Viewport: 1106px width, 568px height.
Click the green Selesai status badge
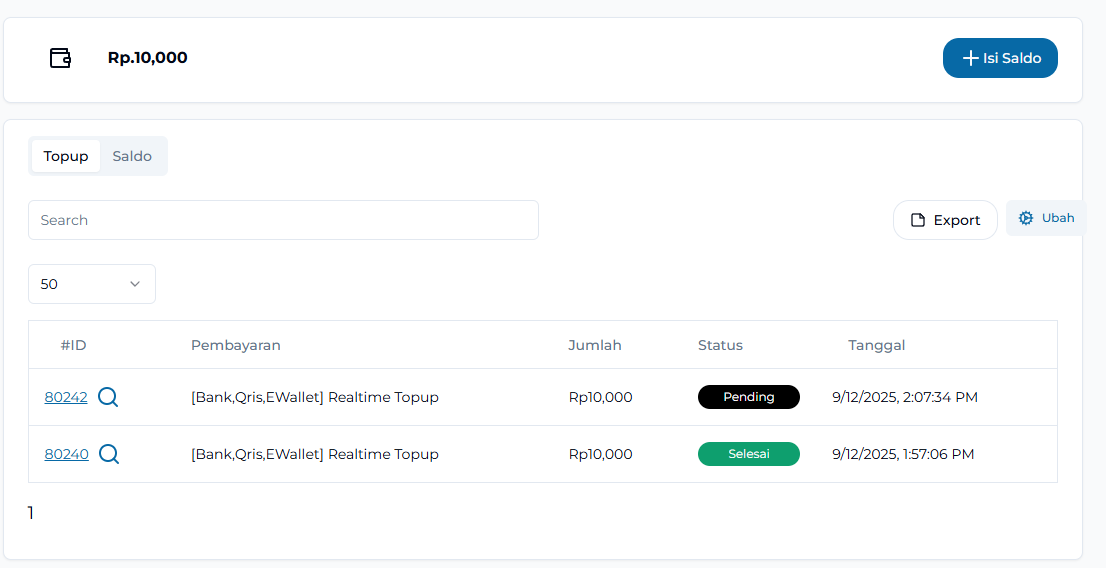click(x=749, y=454)
